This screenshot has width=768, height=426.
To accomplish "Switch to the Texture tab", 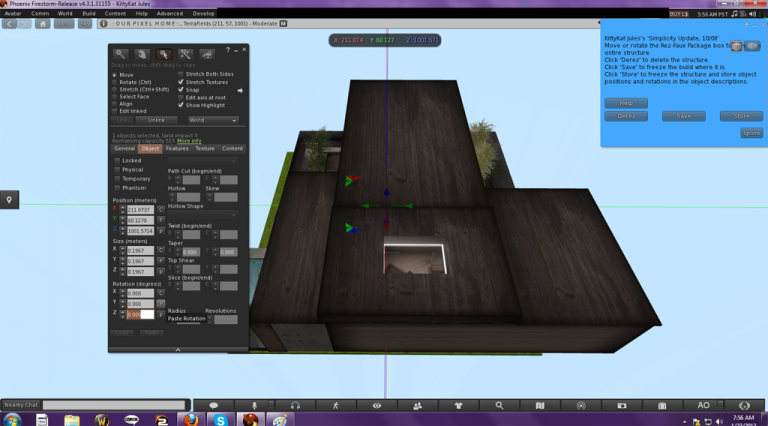I will click(x=205, y=148).
